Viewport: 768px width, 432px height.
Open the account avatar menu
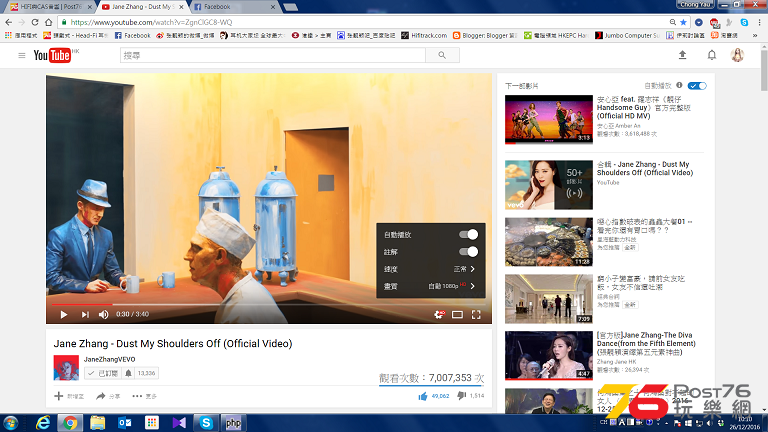(737, 55)
